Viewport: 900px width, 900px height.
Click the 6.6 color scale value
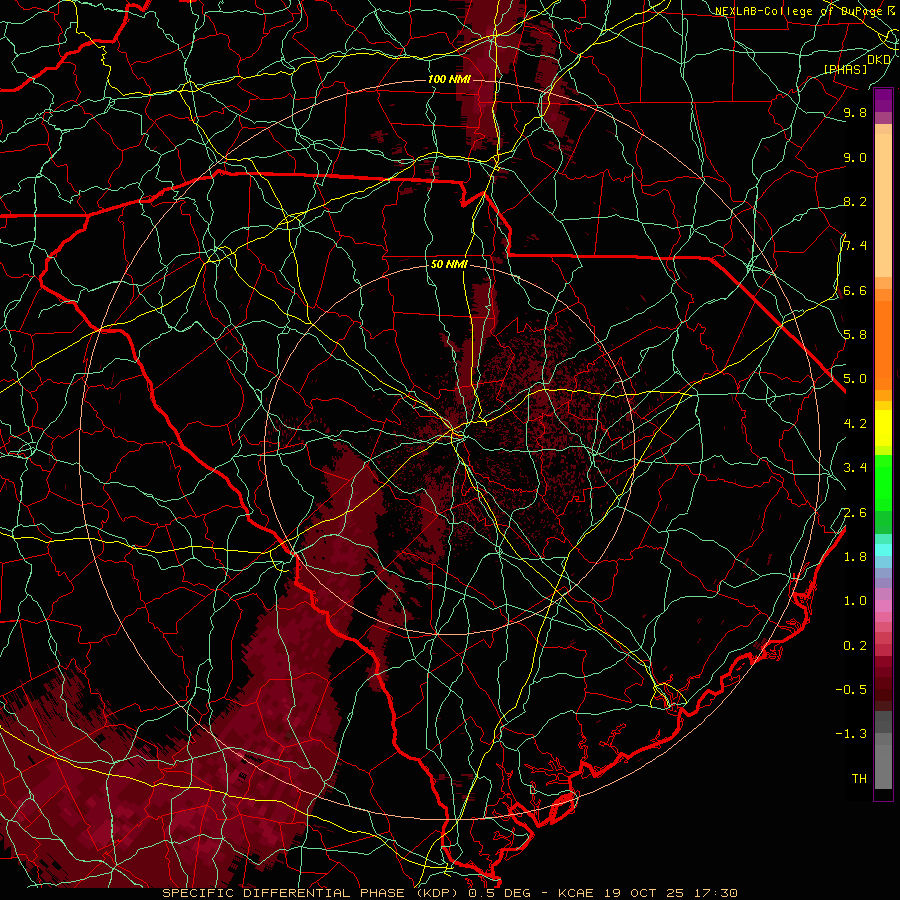855,290
